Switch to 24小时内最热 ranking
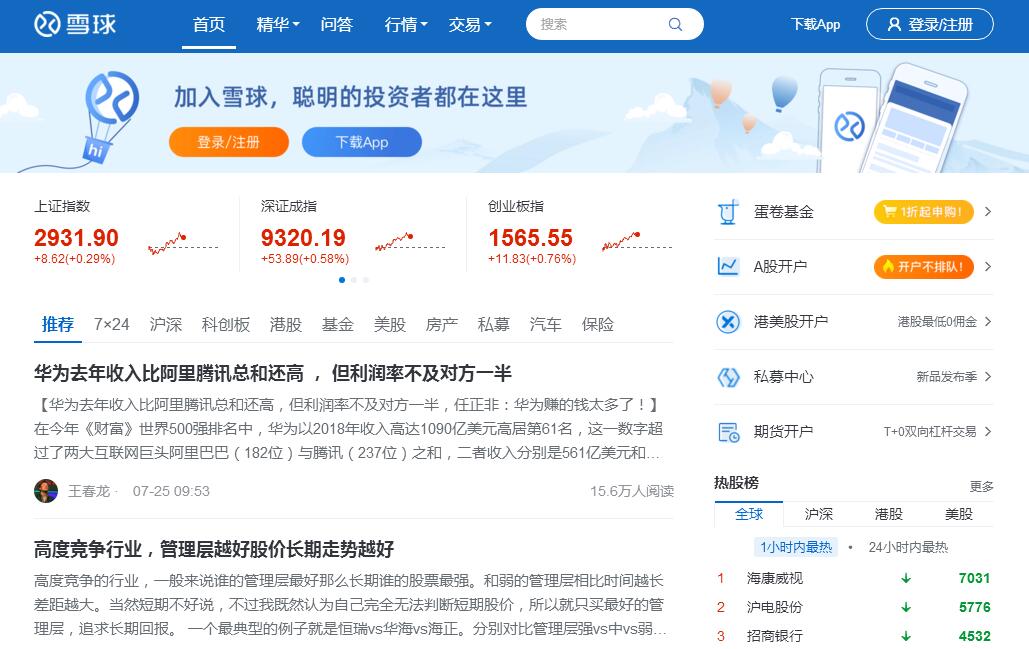1029x649 pixels. [908, 547]
